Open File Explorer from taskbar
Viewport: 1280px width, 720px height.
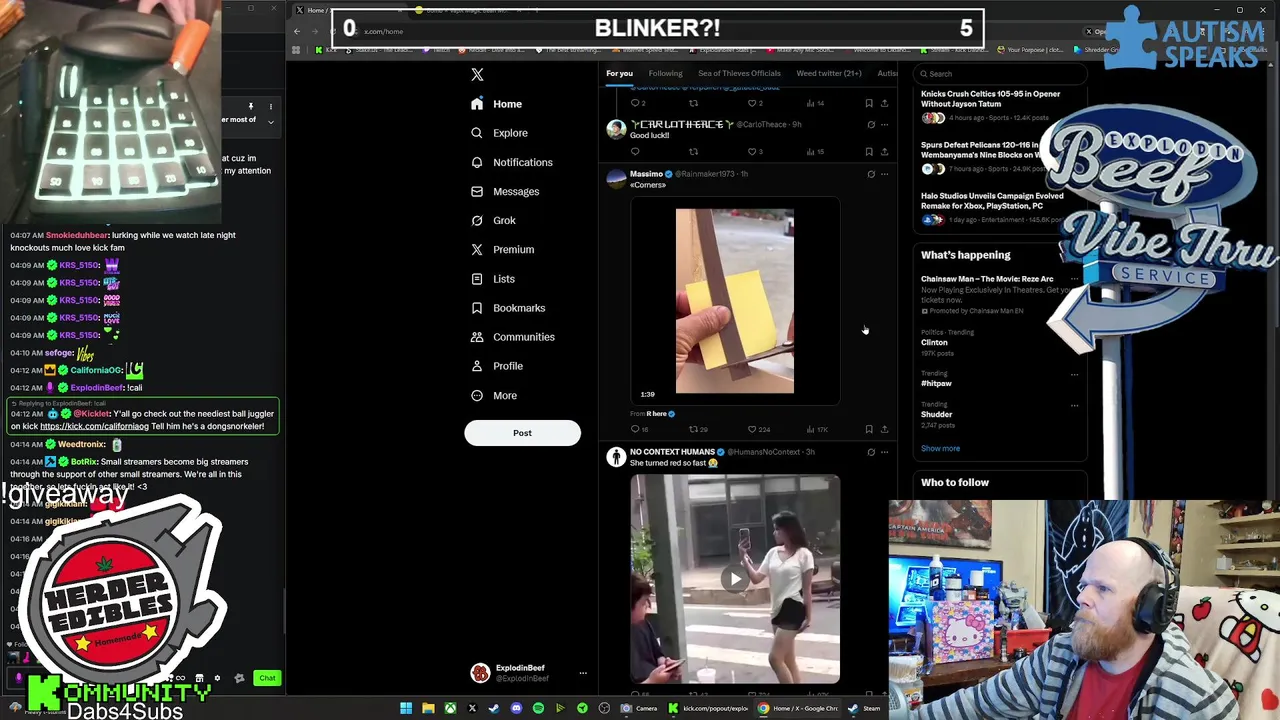click(428, 709)
